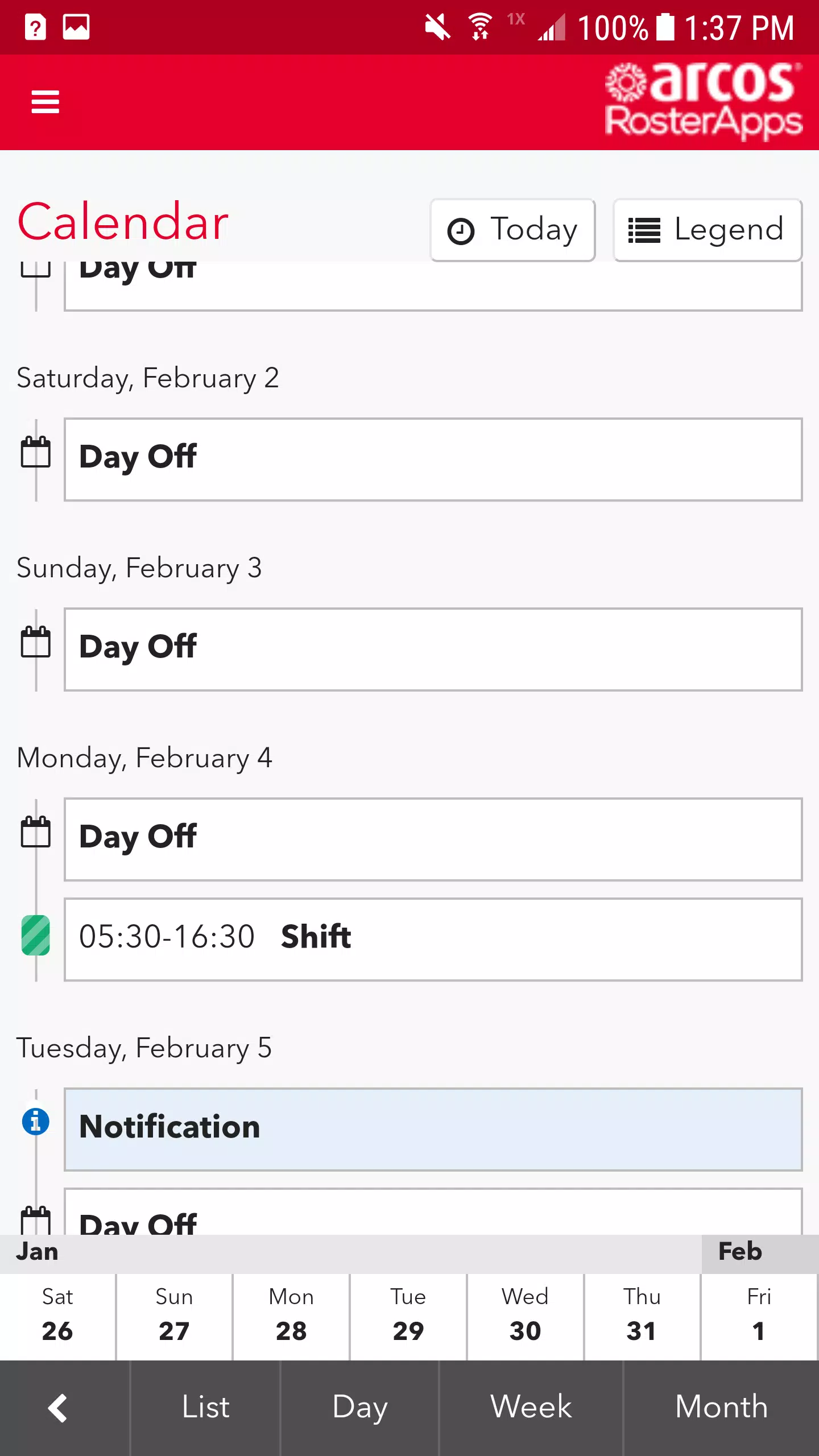819x1456 pixels.
Task: Open the Legend list
Action: point(708,230)
